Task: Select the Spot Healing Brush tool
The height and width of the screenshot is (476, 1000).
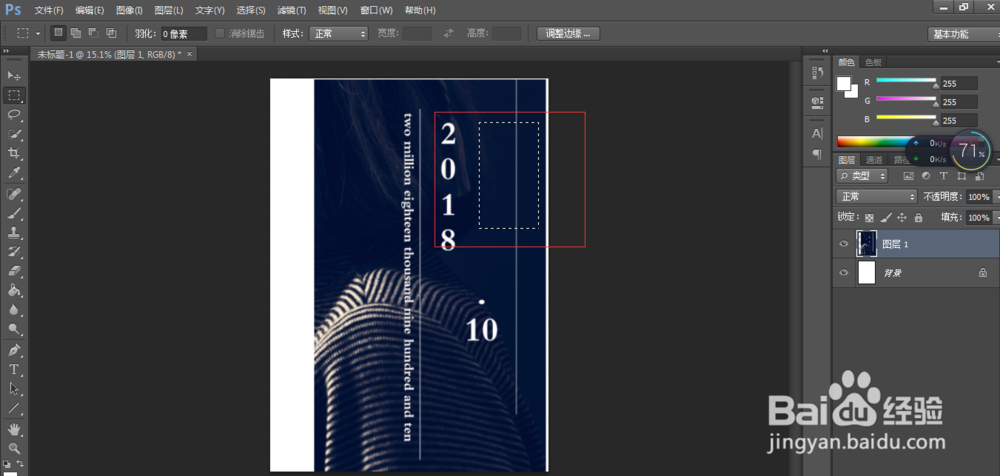Action: click(14, 193)
